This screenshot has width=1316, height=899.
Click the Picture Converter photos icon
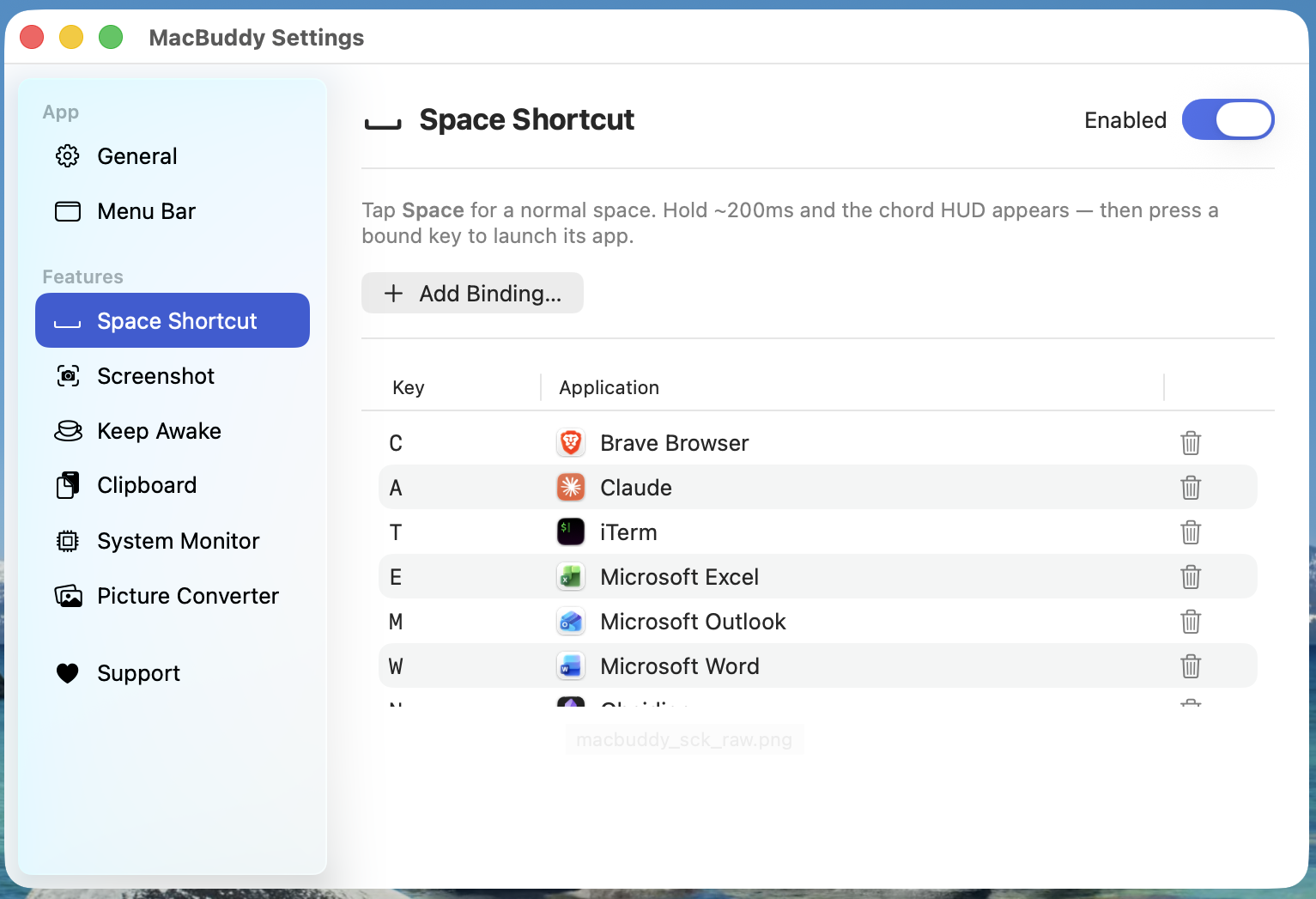68,596
